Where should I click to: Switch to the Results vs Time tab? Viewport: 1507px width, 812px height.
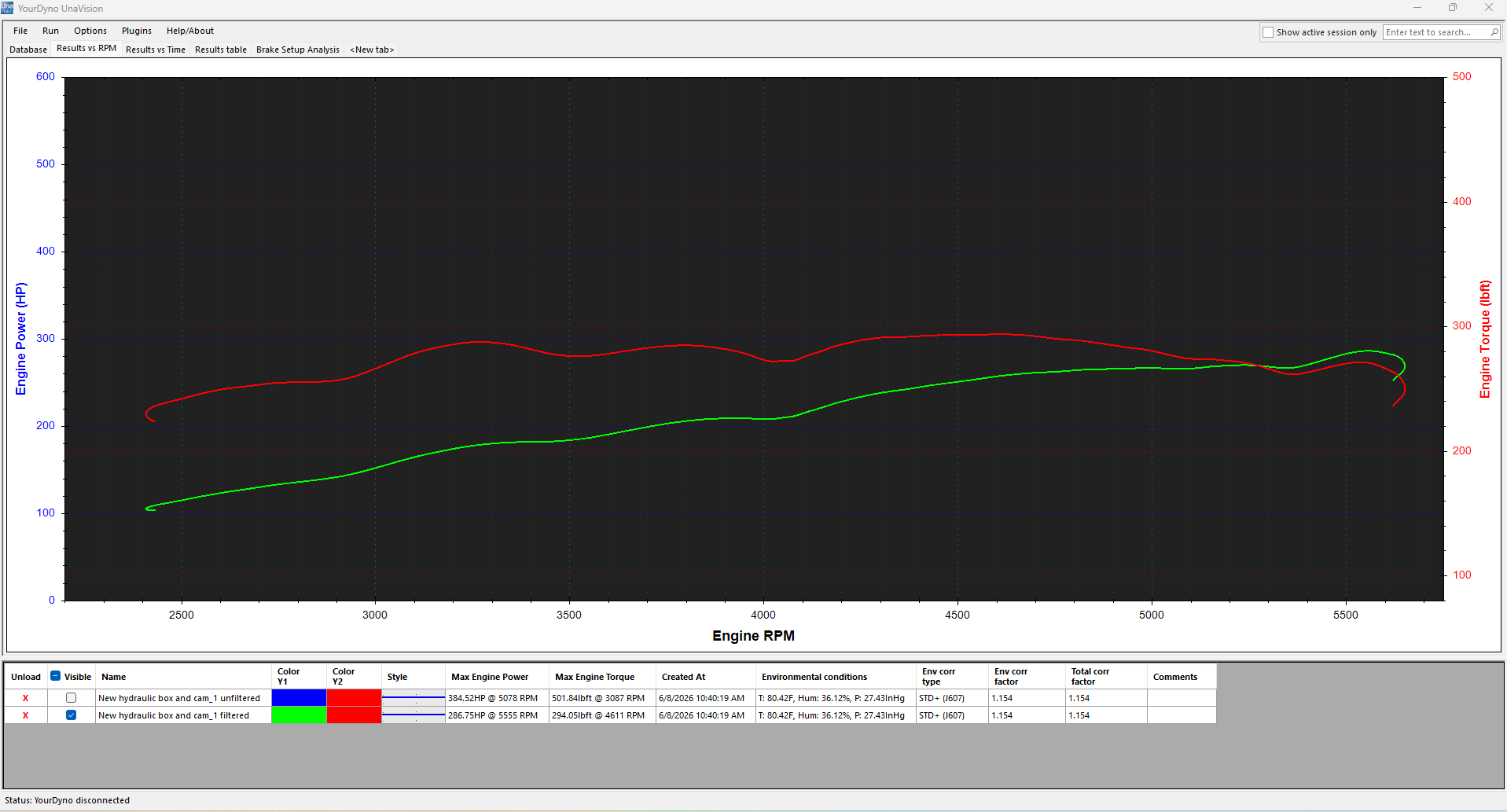pos(156,50)
